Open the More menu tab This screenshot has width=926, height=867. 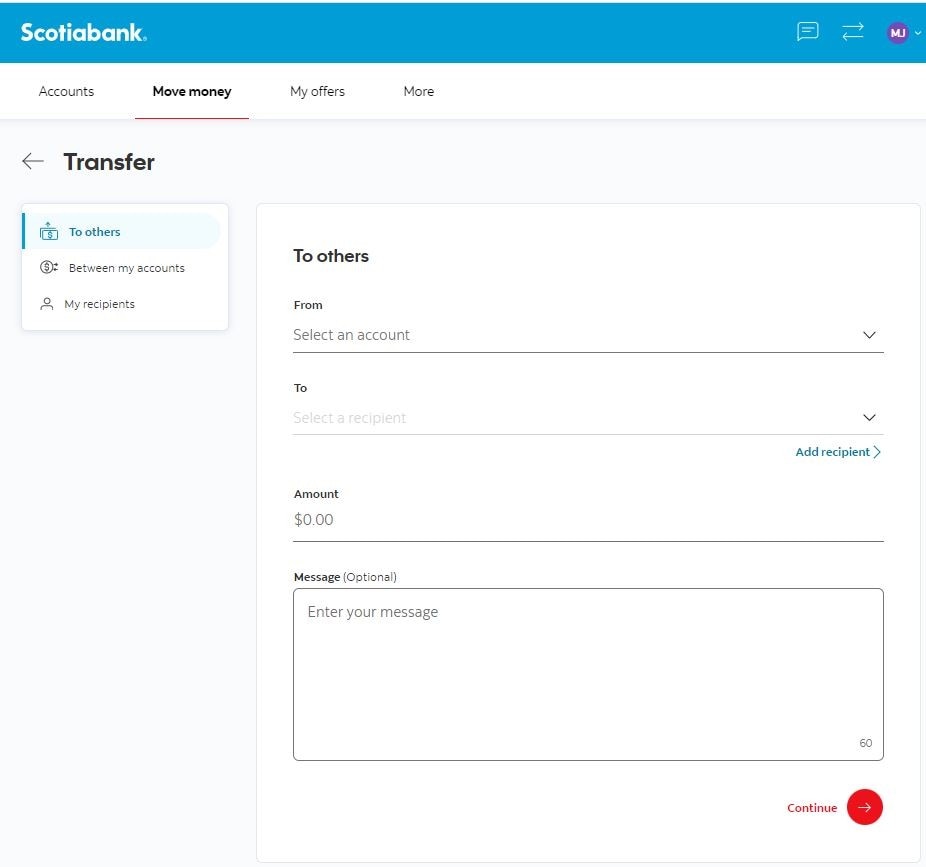pos(419,92)
